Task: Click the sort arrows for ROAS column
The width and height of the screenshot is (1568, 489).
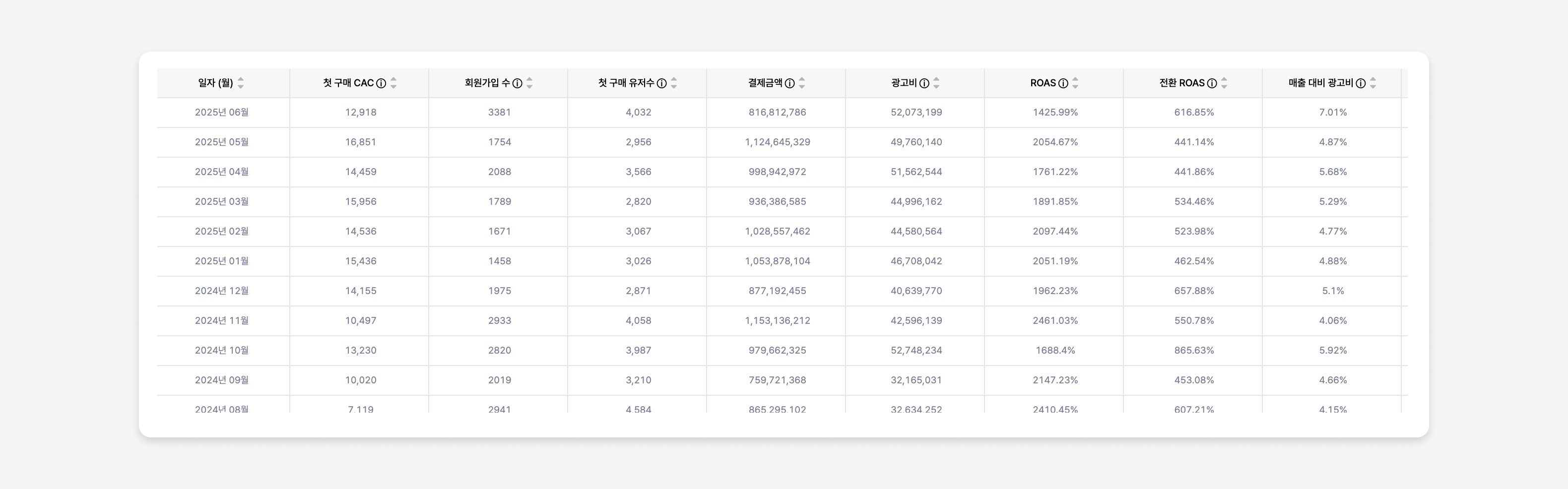Action: (1076, 83)
